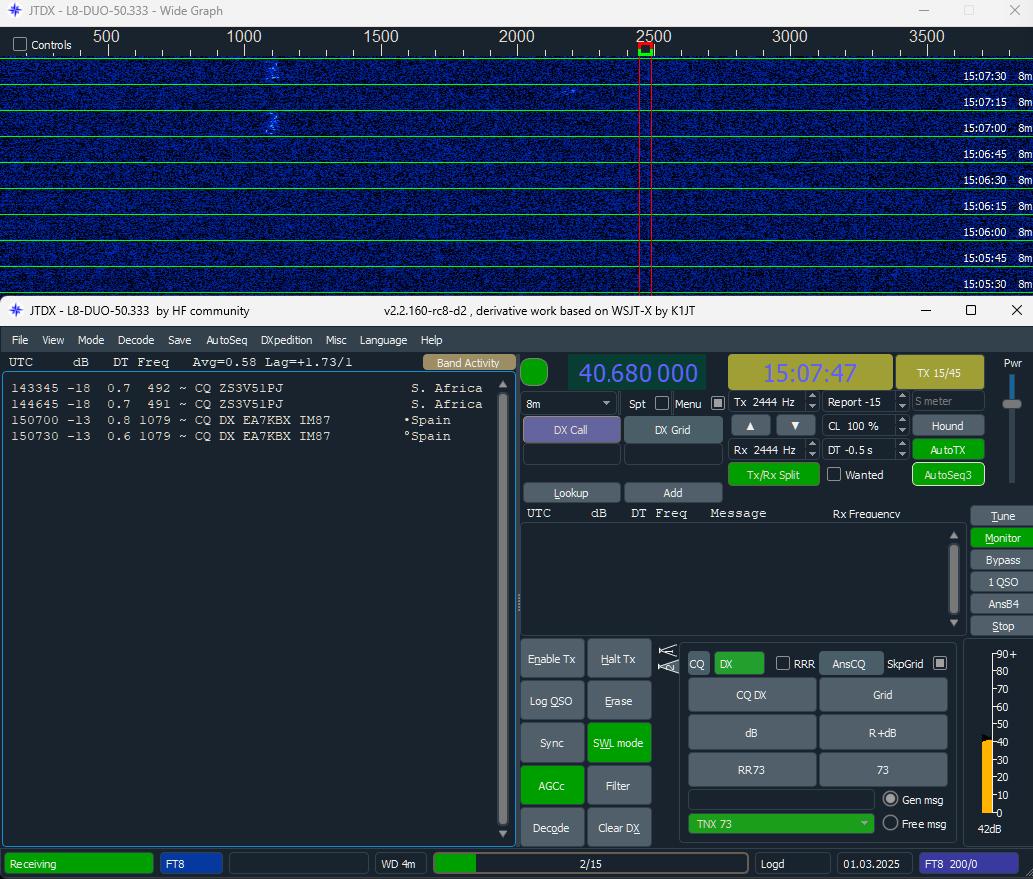Click the DX Call input field
This screenshot has height=879, width=1033.
point(571,454)
